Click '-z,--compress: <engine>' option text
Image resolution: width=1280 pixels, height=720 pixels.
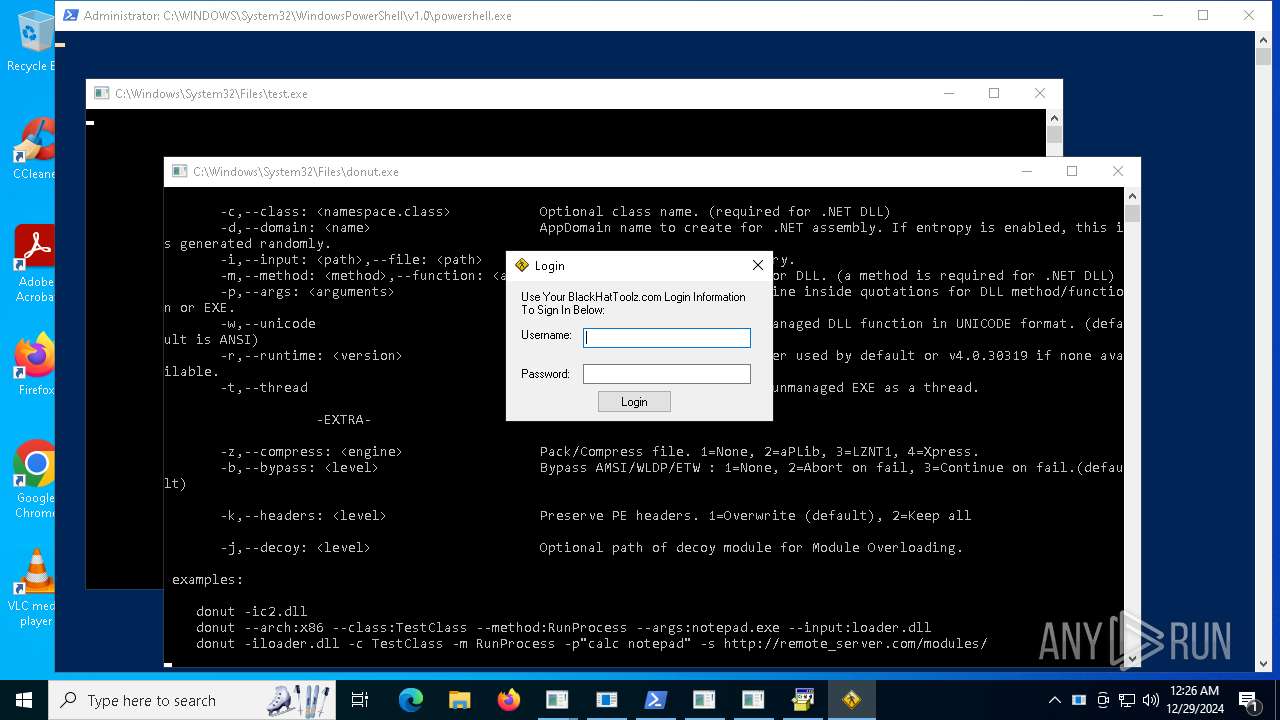tap(311, 451)
